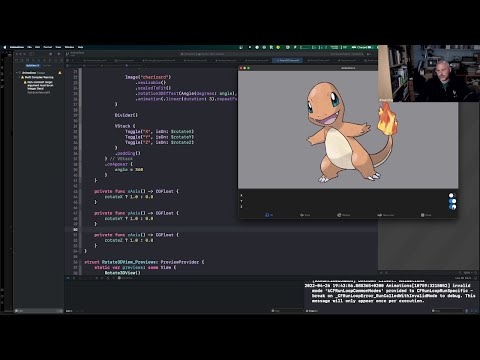Open the View menu
480x360 pixels.
click(58, 47)
